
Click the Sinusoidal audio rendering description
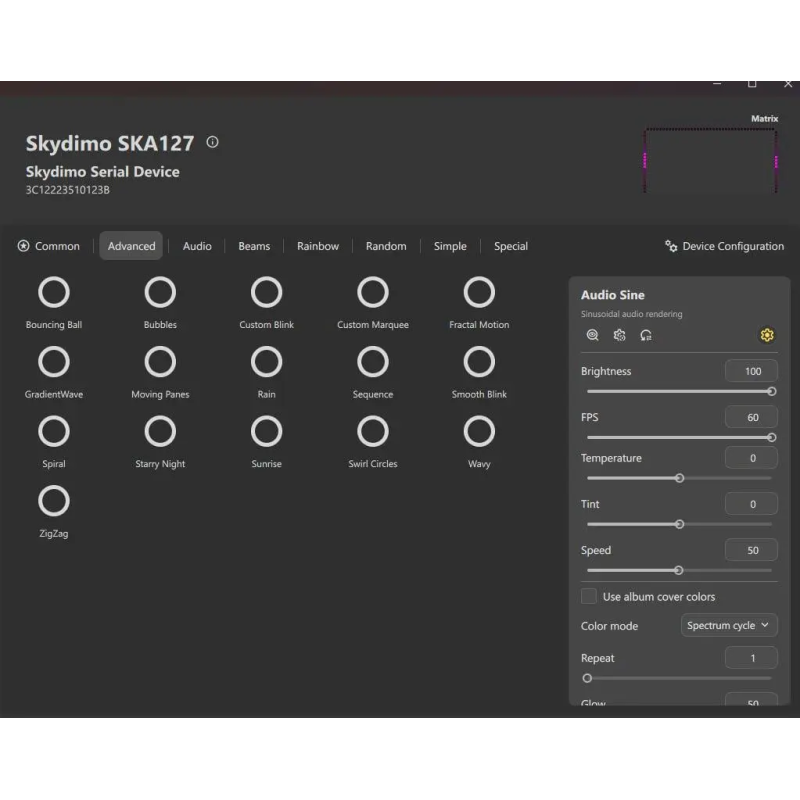coord(631,314)
